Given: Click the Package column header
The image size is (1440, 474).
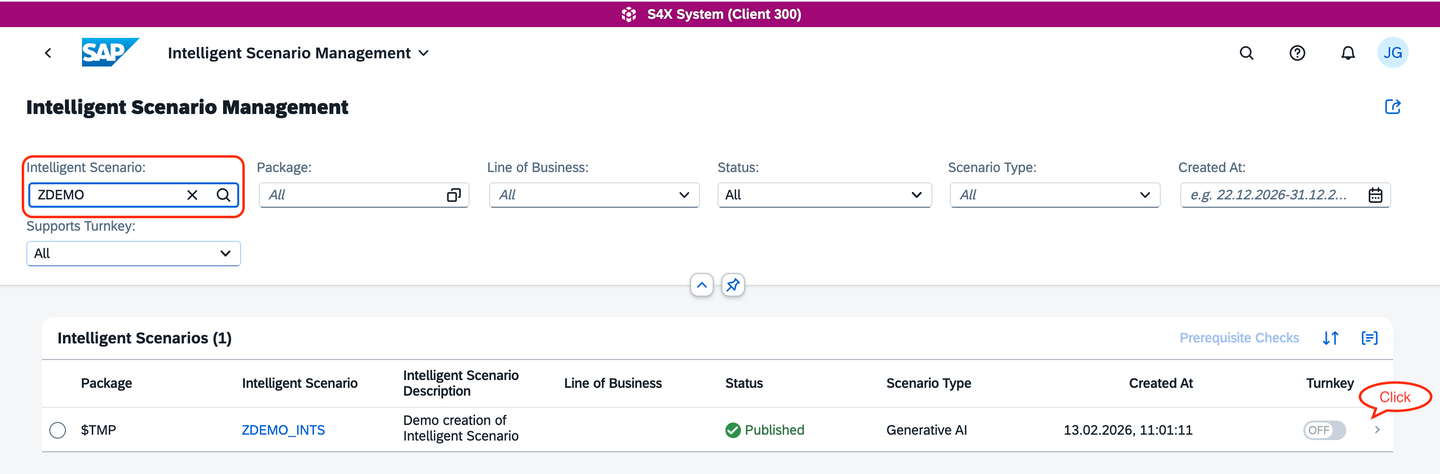Looking at the screenshot, I should point(106,383).
